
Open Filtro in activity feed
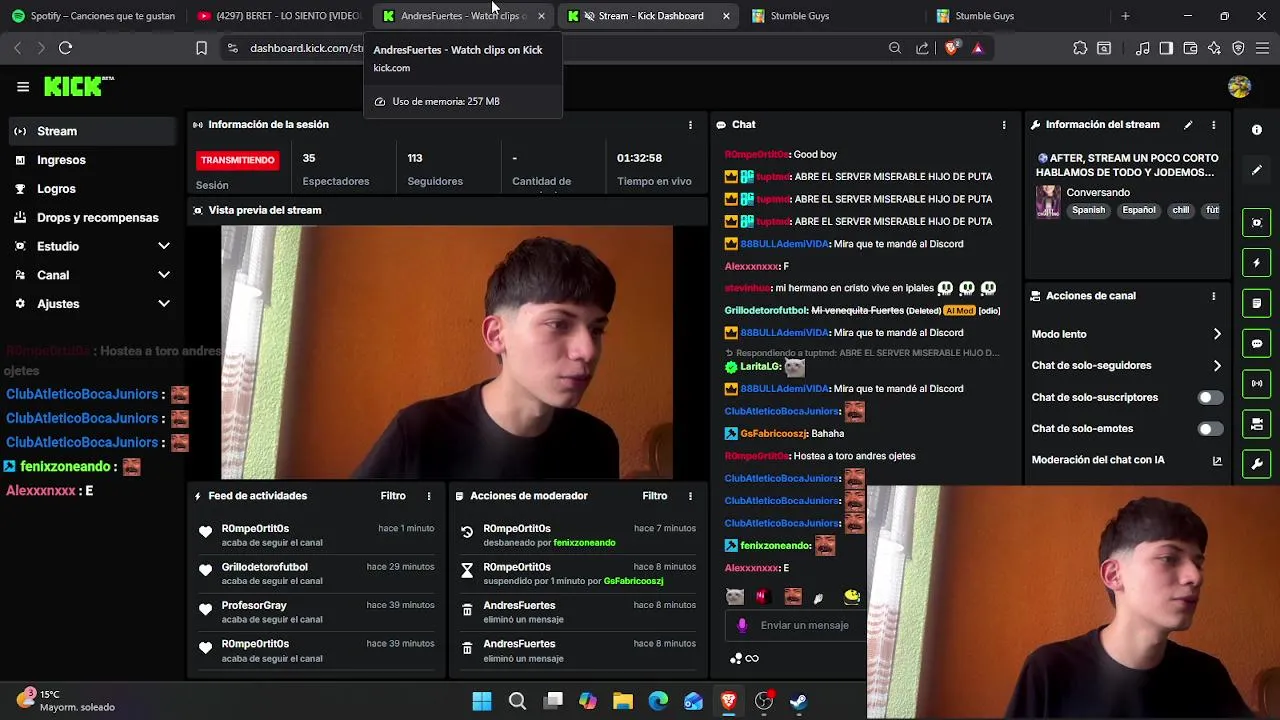393,496
